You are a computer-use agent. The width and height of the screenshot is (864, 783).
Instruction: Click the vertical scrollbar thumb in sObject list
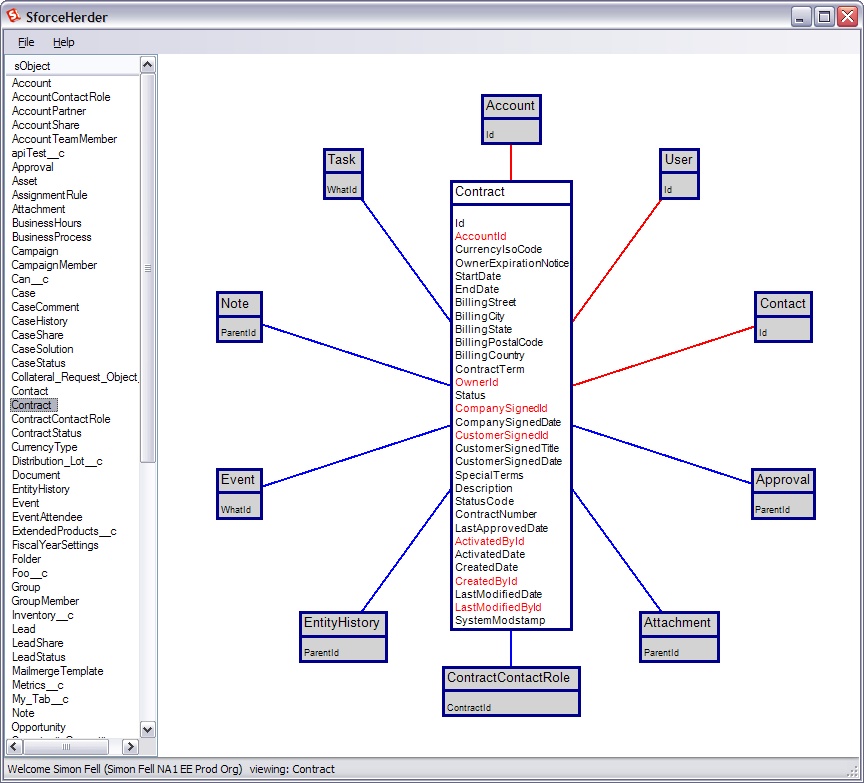pyautogui.click(x=148, y=268)
